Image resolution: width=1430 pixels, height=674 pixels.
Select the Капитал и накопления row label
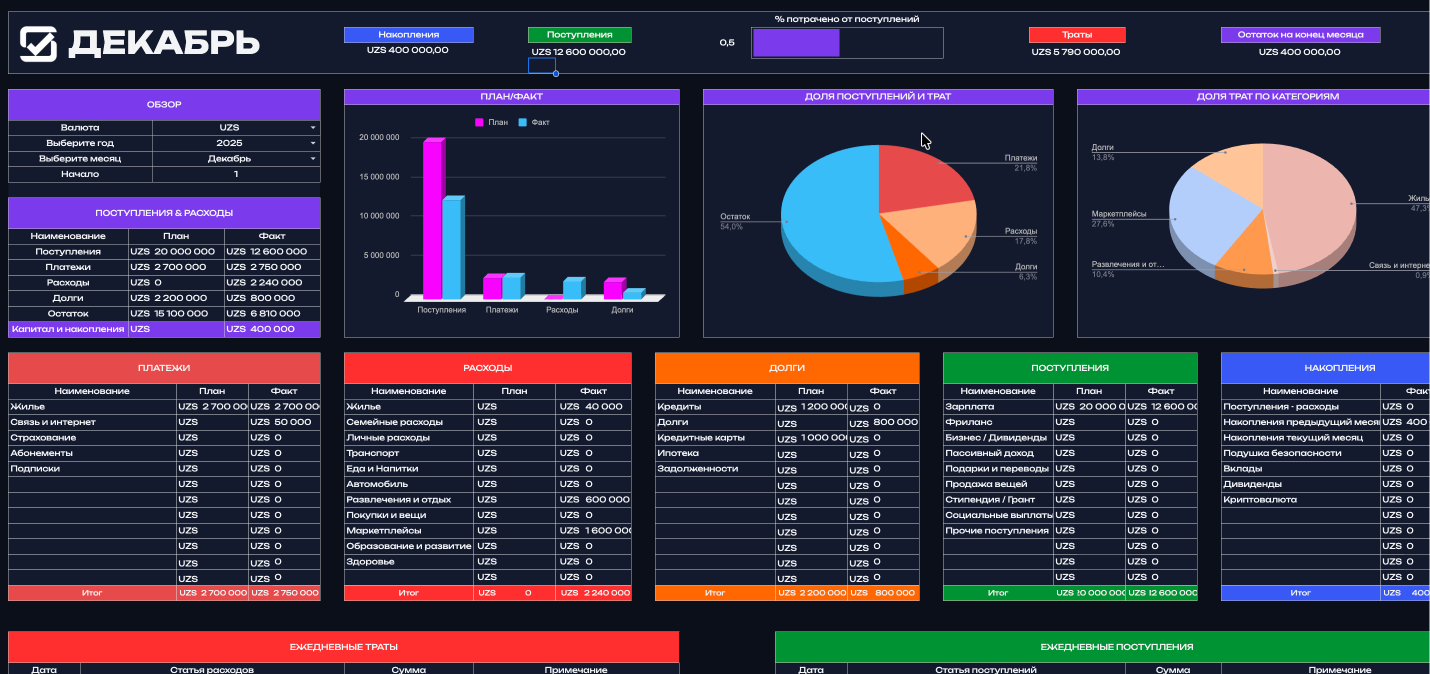(x=68, y=329)
